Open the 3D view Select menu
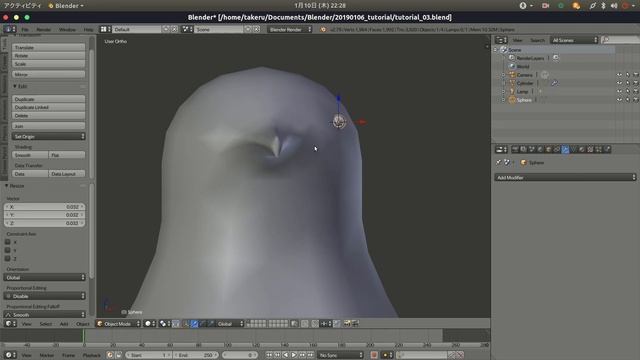This screenshot has width=640, height=360. [x=46, y=324]
